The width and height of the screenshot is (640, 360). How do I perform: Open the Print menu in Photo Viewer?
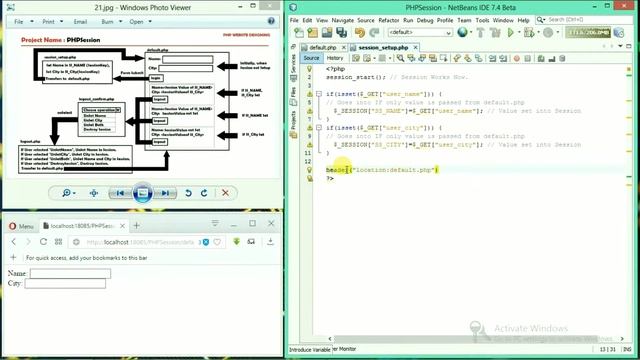click(53, 22)
